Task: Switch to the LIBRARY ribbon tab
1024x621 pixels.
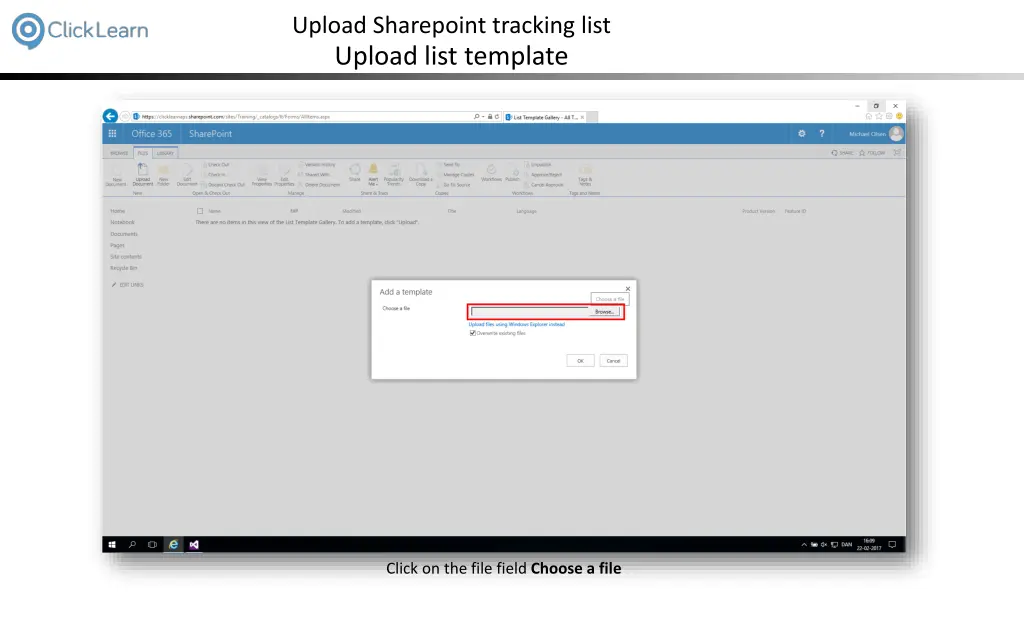Action: [x=165, y=153]
